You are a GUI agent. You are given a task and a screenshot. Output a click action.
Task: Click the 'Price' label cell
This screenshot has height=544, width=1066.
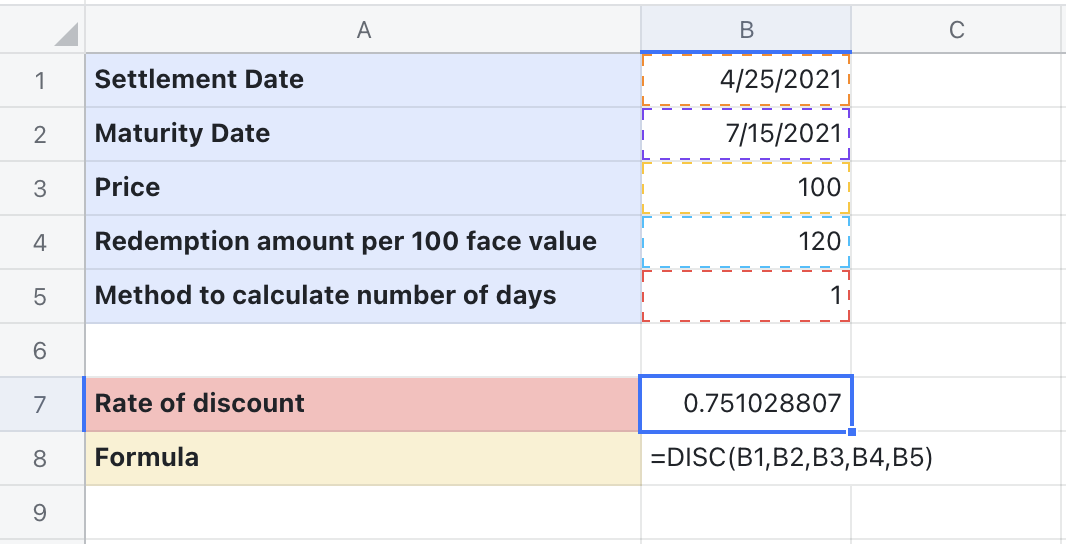tap(363, 188)
